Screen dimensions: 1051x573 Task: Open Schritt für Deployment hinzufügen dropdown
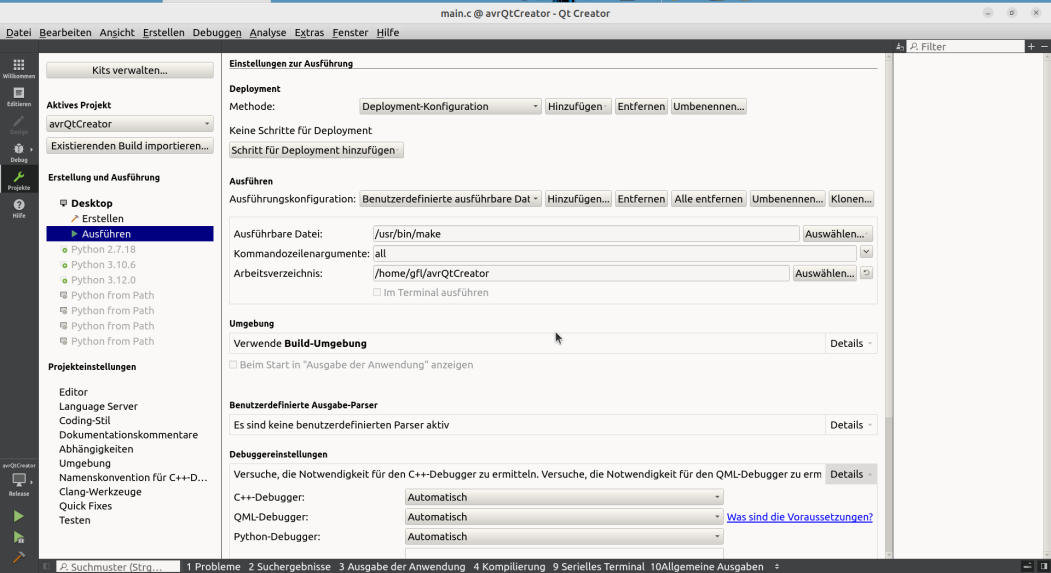point(316,150)
